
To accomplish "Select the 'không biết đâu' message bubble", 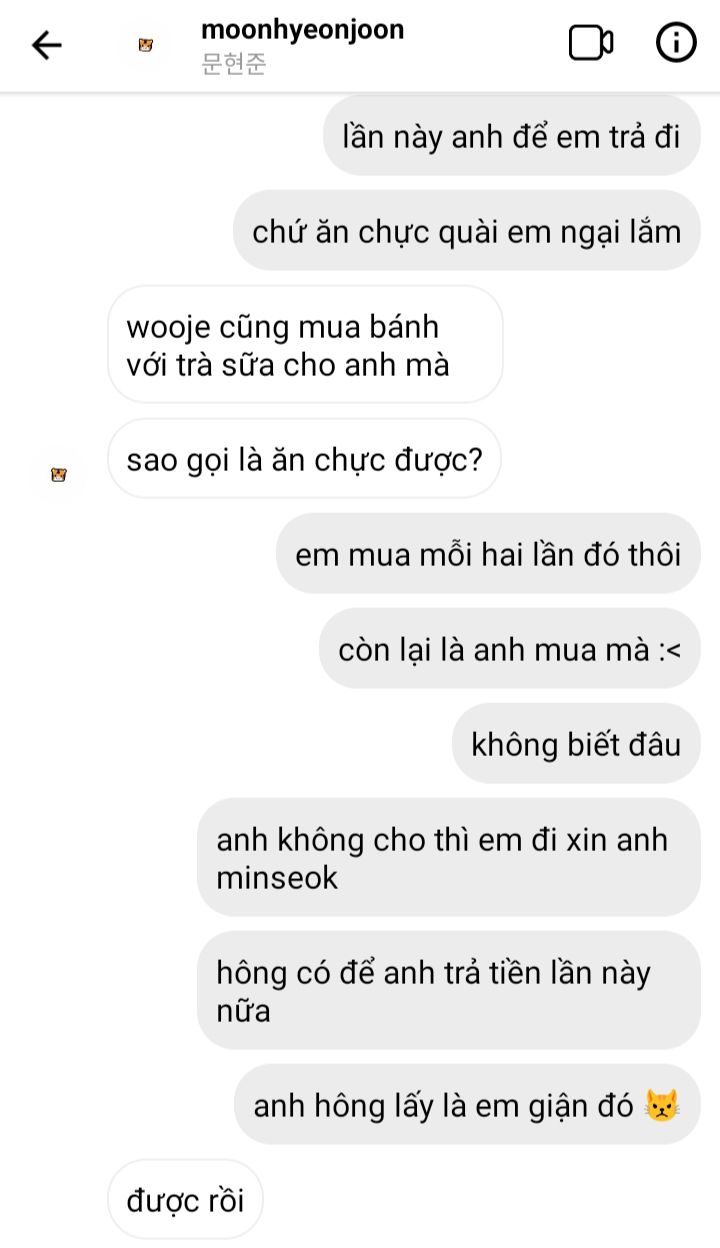I will coord(576,745).
